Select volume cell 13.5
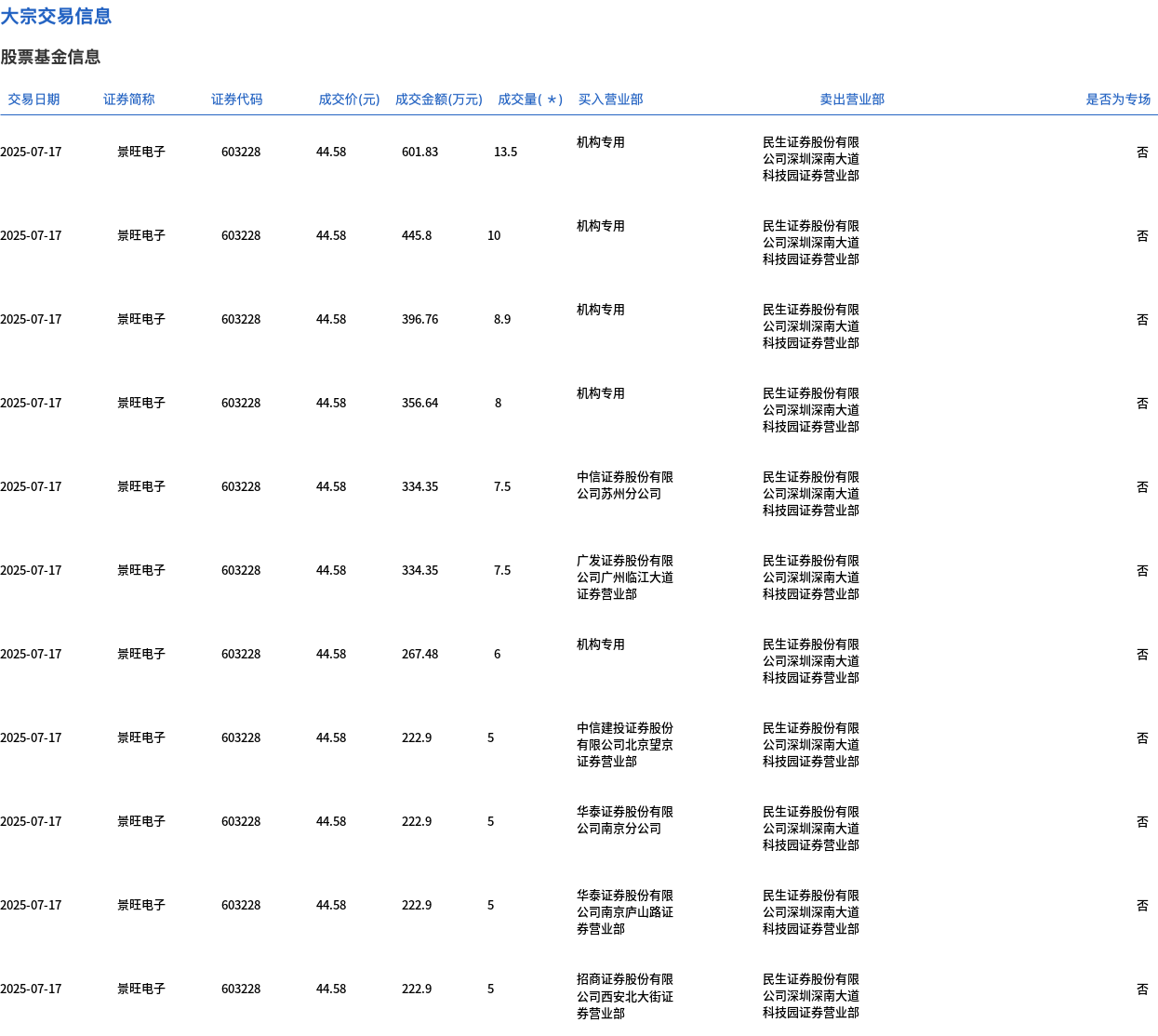Image resolution: width=1158 pixels, height=1036 pixels. click(x=505, y=152)
